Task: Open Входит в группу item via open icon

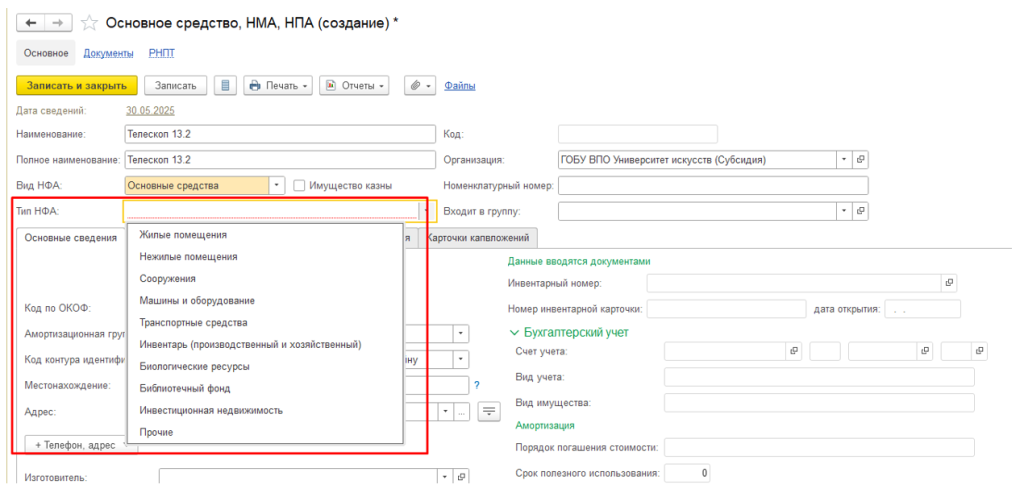Action: (x=861, y=211)
